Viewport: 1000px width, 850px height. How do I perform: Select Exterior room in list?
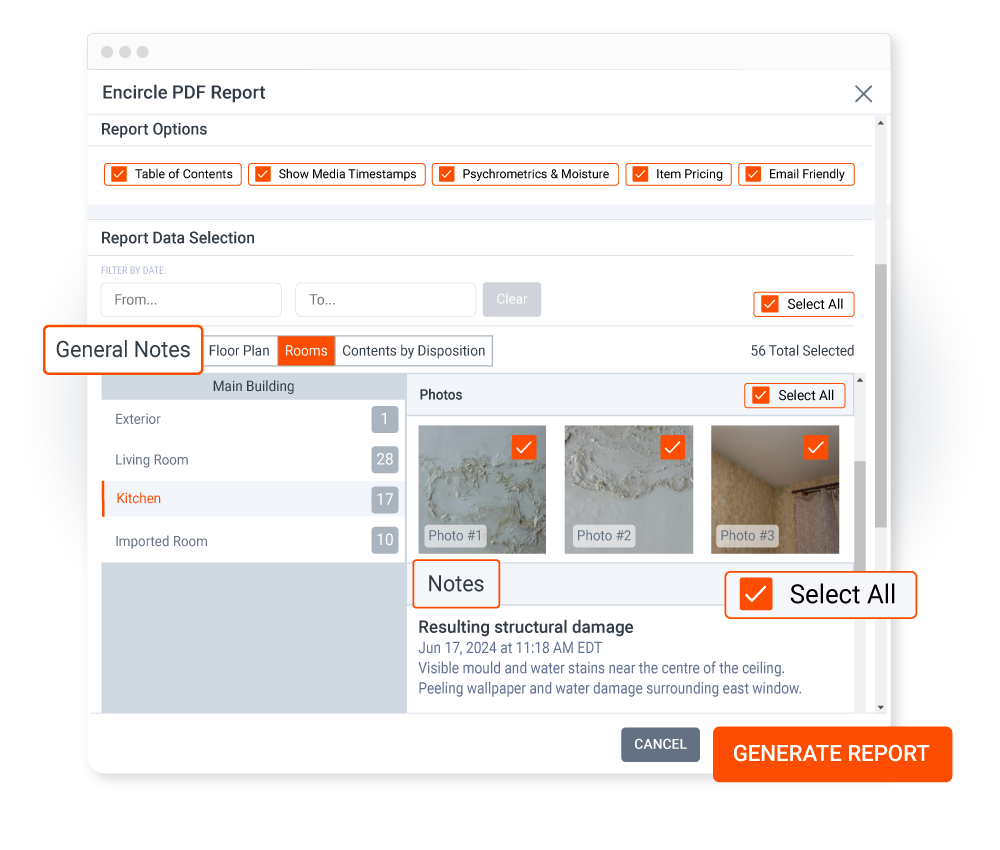(x=254, y=419)
